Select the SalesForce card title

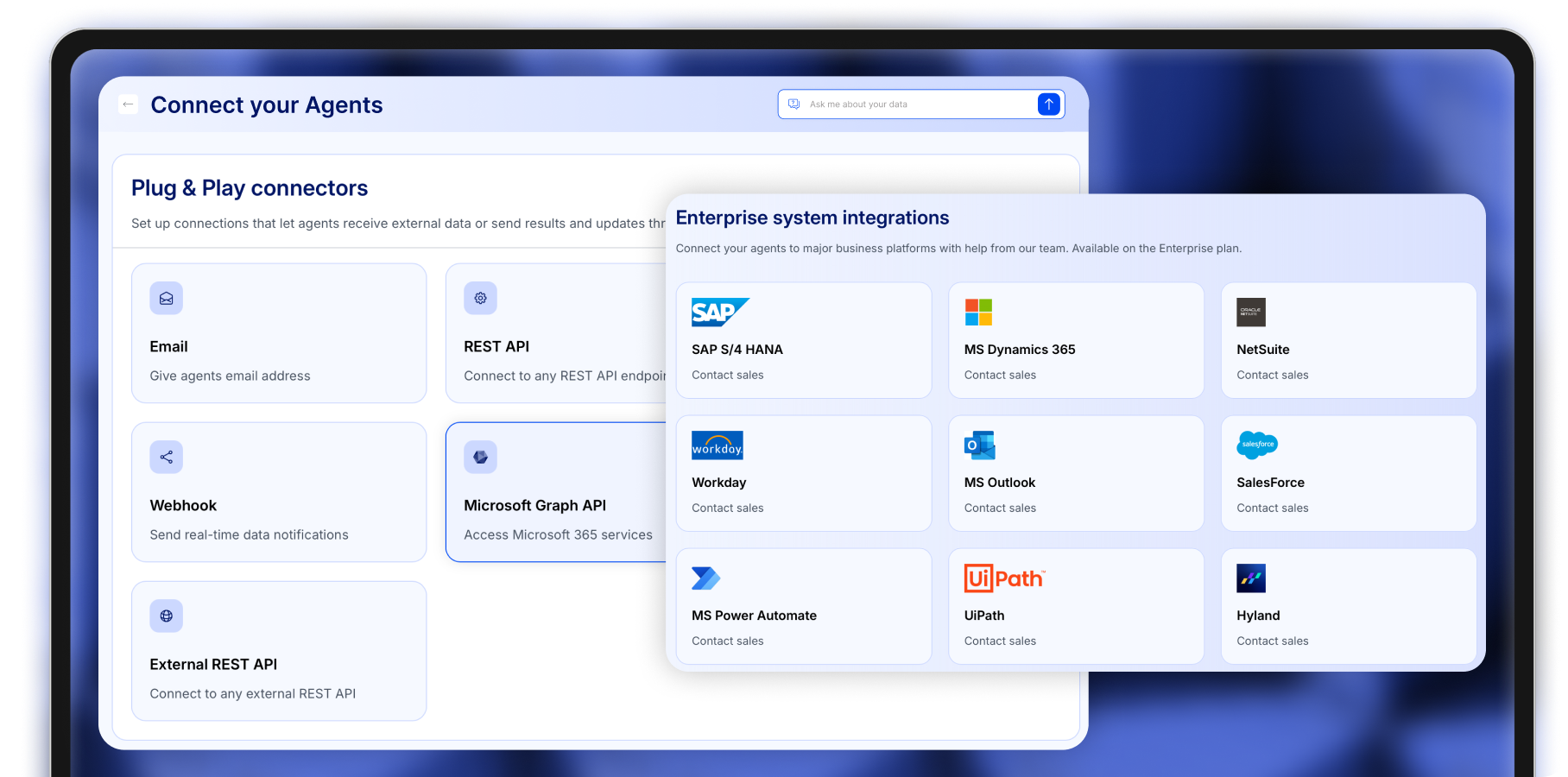(x=1271, y=483)
